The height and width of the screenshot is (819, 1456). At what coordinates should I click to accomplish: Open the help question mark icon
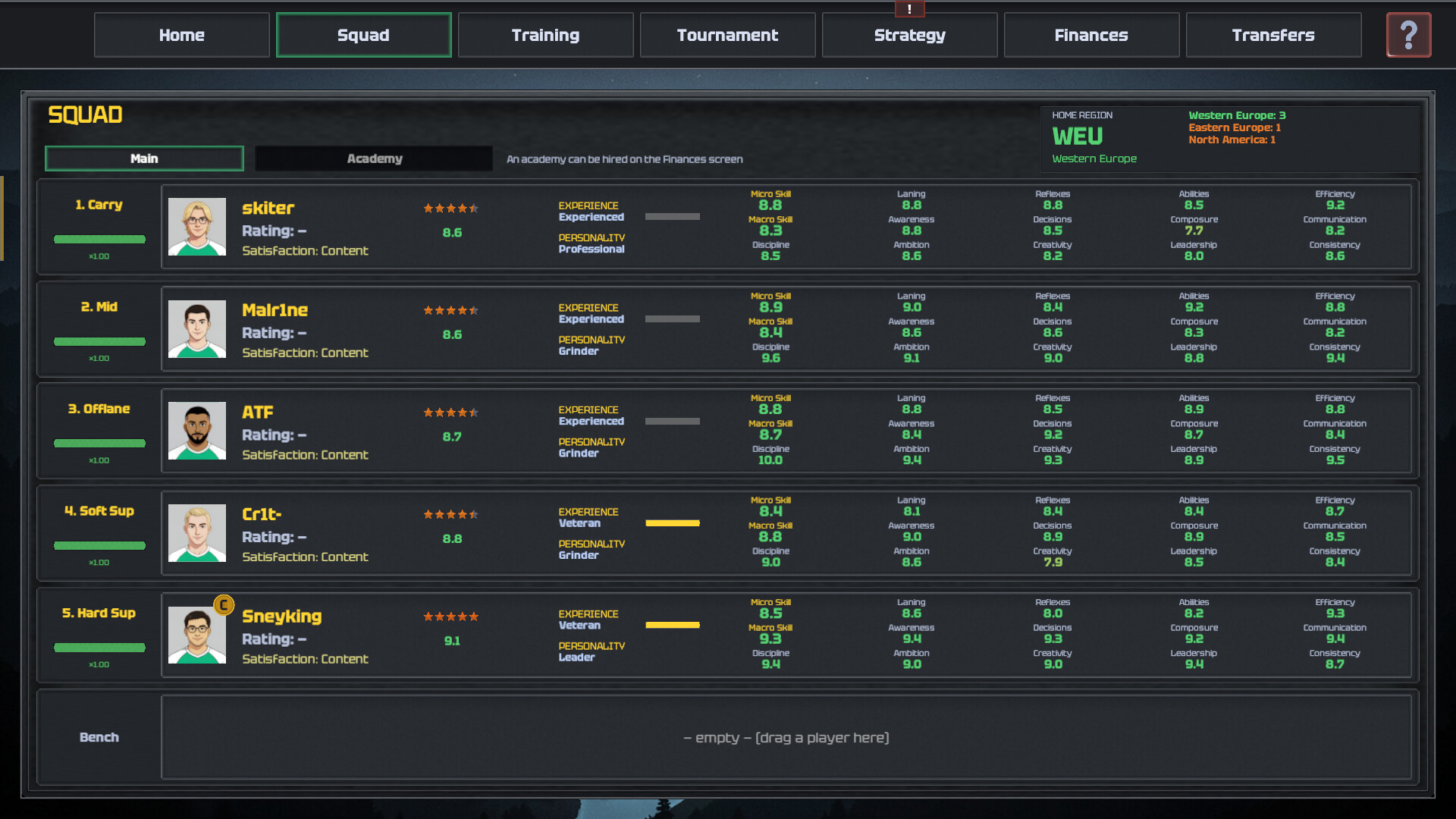click(x=1408, y=35)
